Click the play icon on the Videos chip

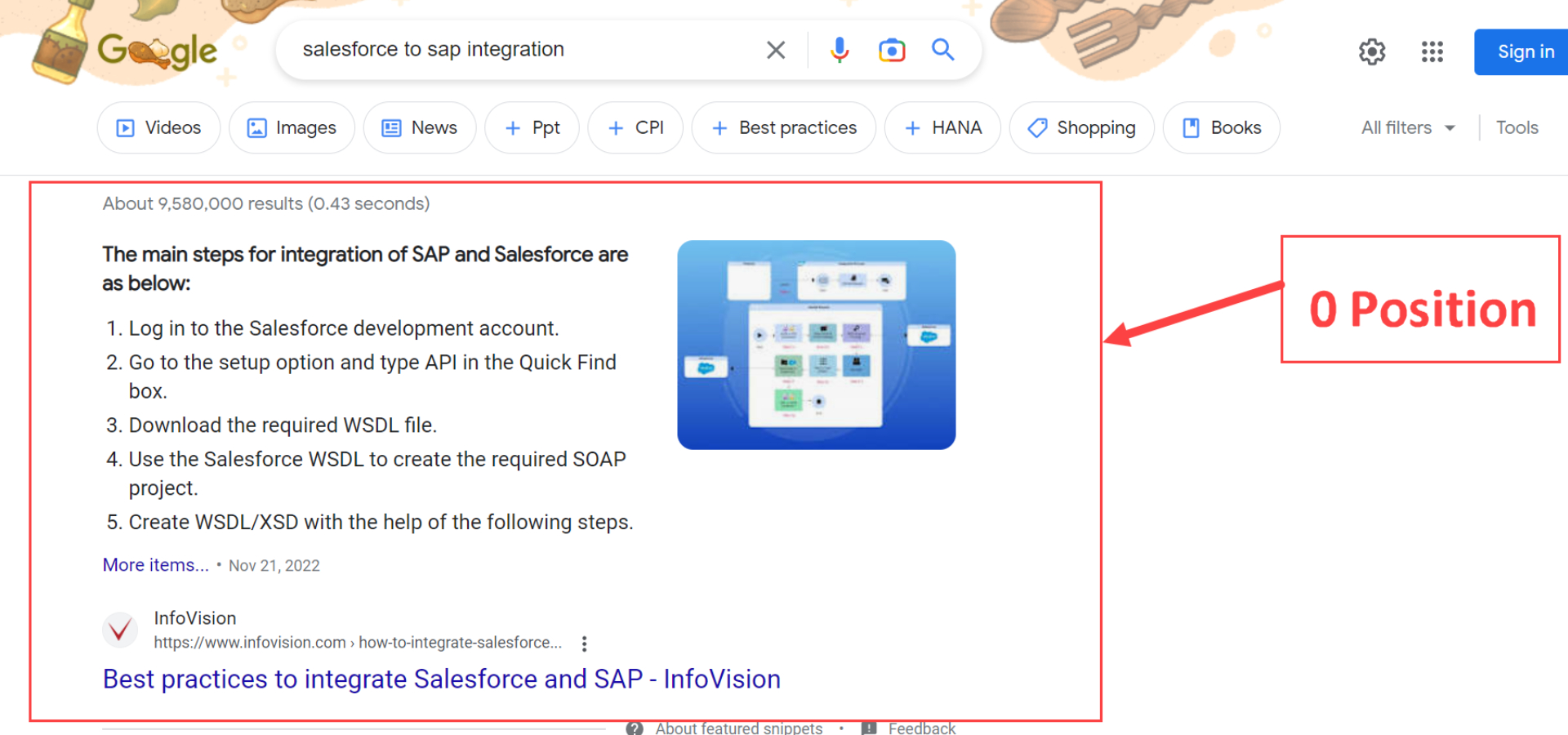125,127
